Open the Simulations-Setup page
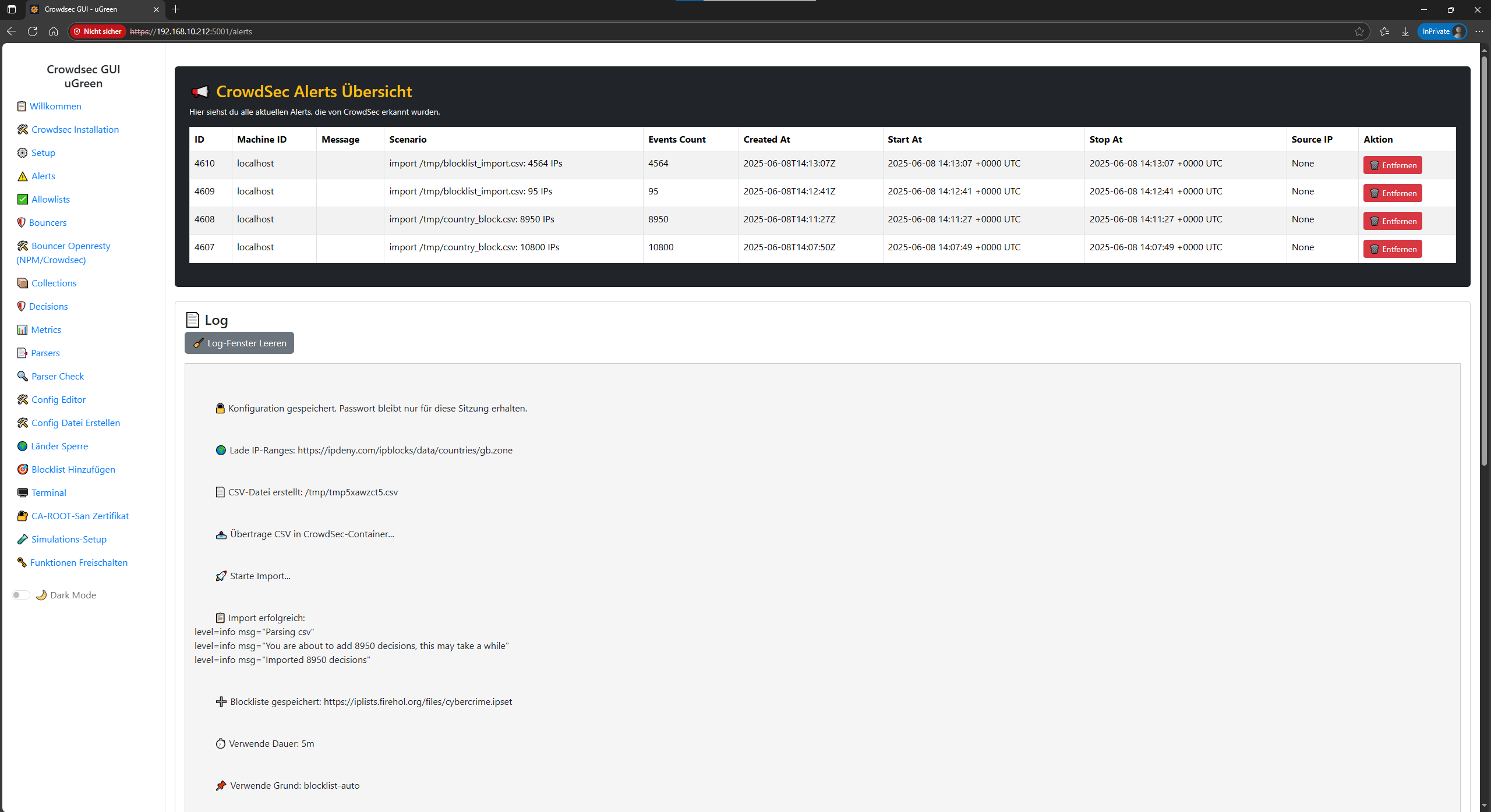Image resolution: width=1491 pixels, height=812 pixels. pyautogui.click(x=69, y=539)
